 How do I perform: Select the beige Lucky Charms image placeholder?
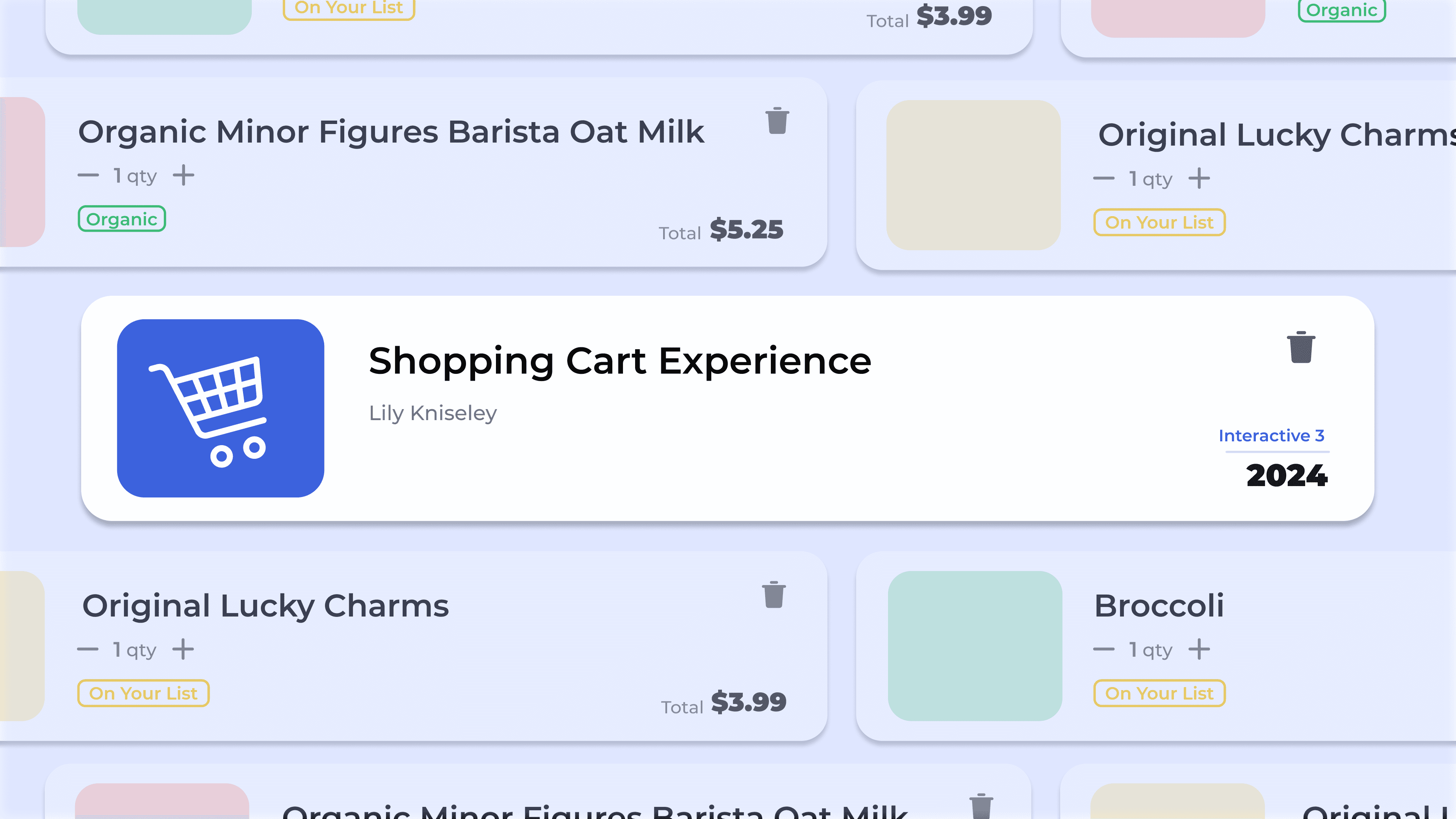tap(973, 175)
